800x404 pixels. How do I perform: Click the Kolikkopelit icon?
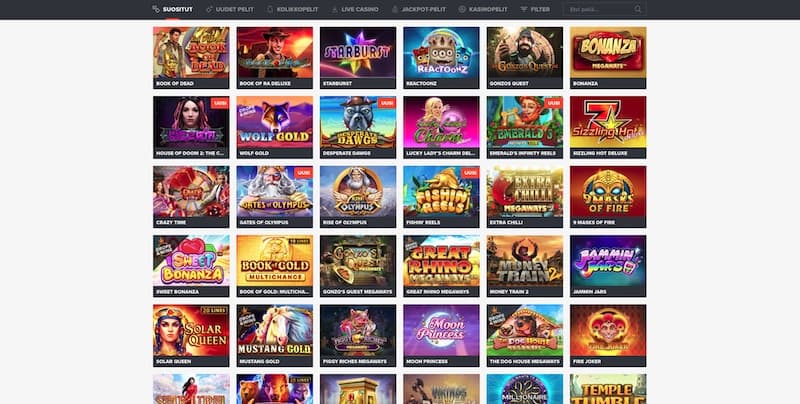[270, 9]
